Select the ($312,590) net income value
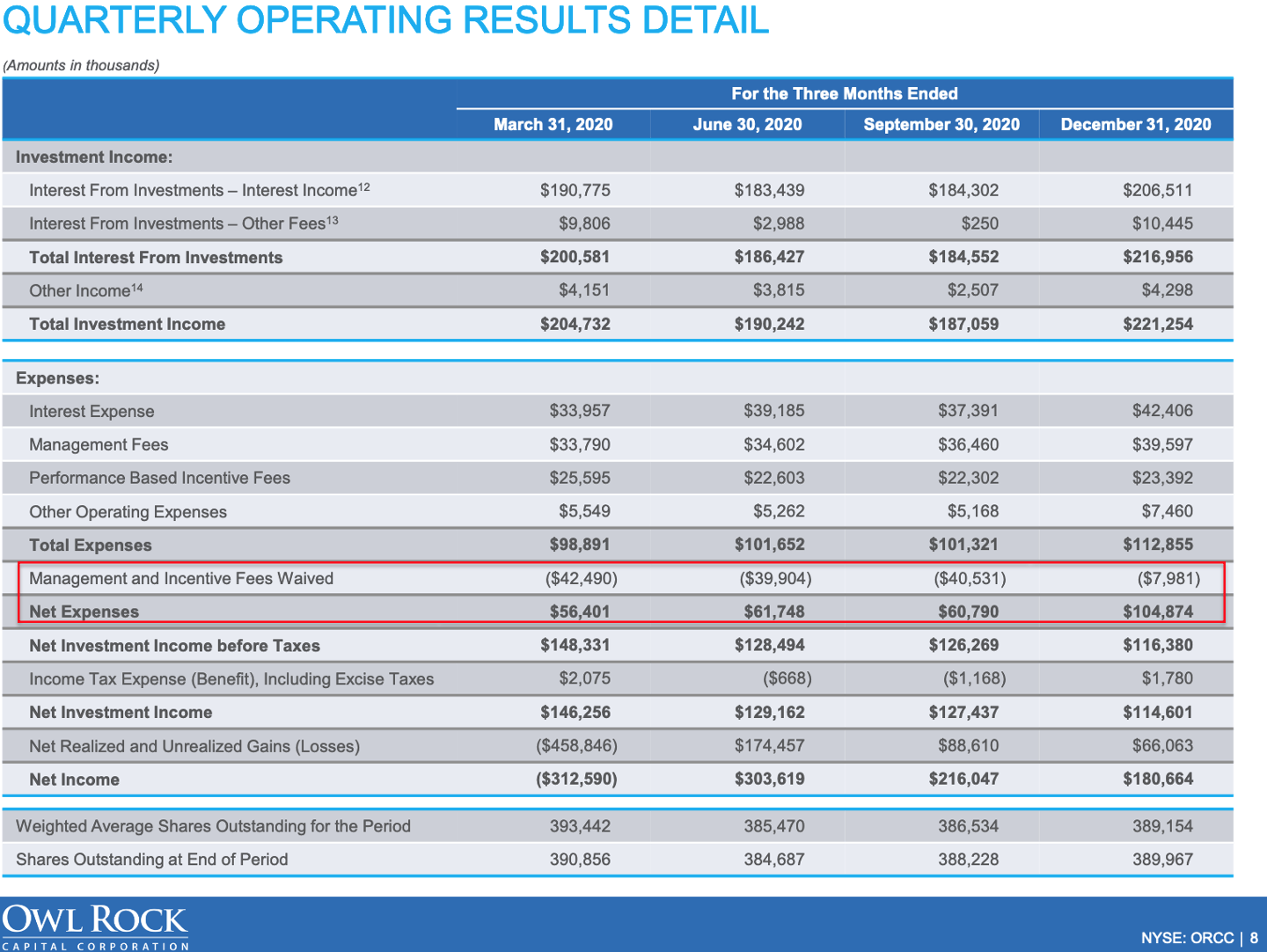 [x=577, y=779]
